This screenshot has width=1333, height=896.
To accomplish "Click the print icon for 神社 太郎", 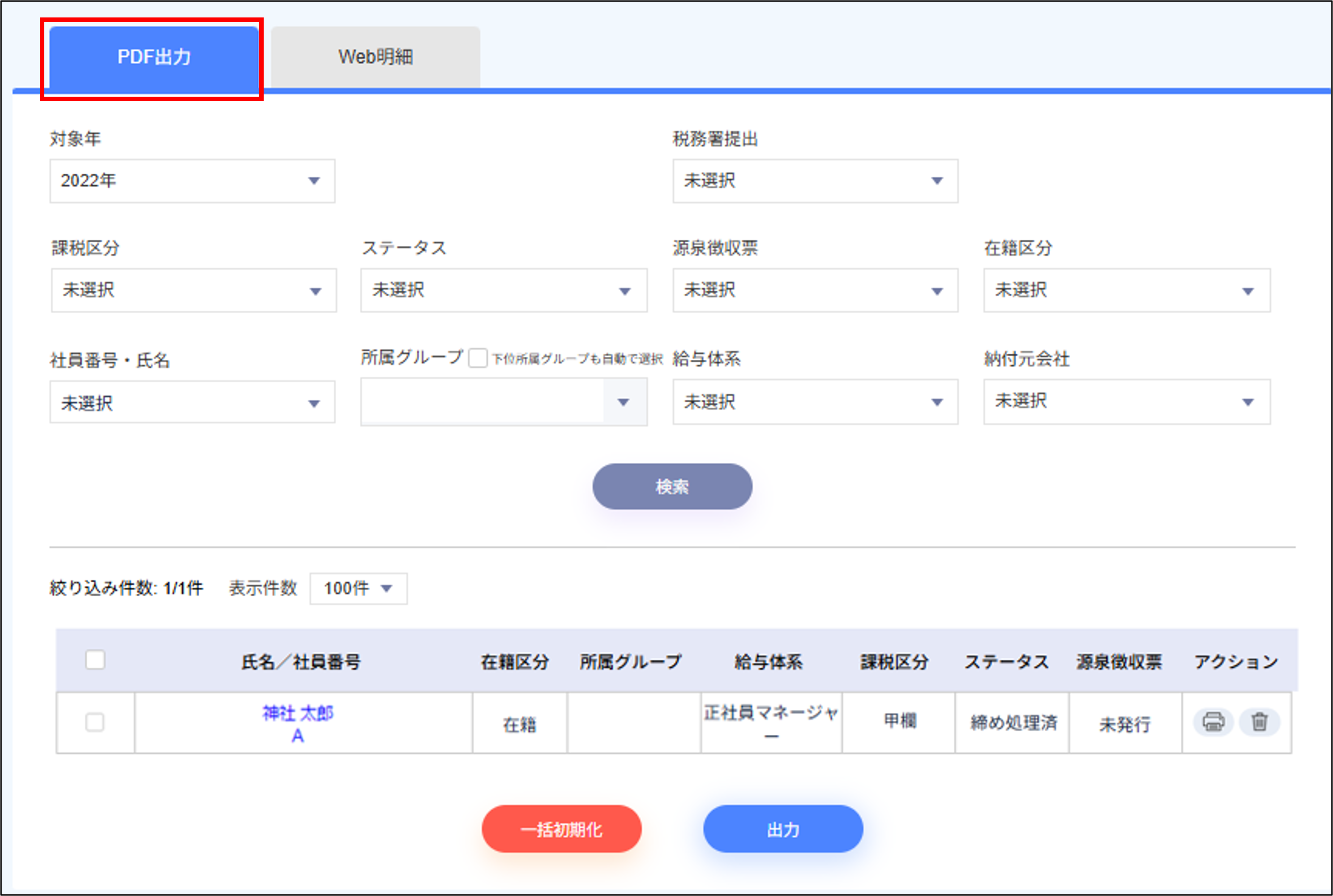I will coord(1213,722).
